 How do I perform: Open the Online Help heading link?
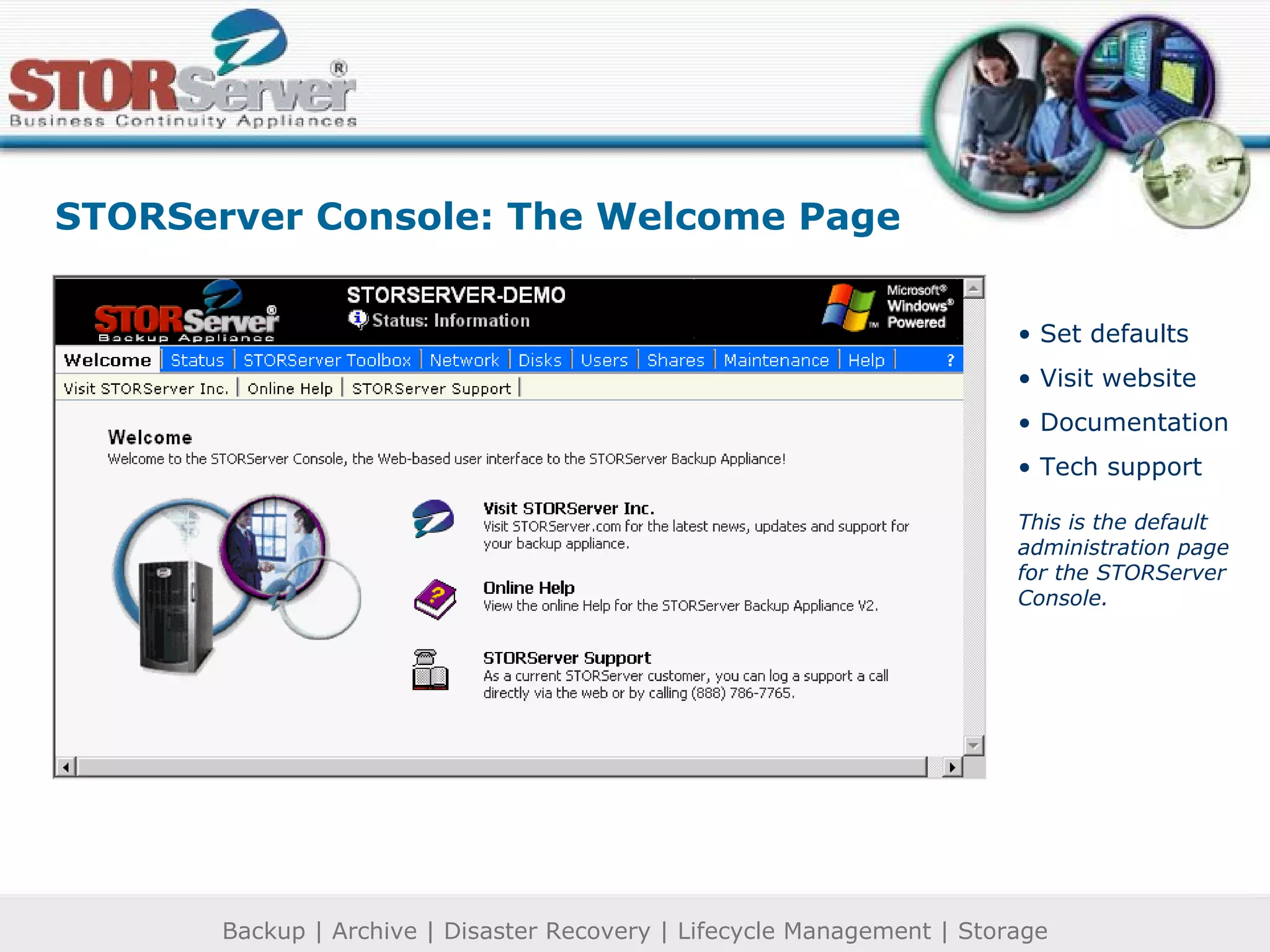coord(529,588)
